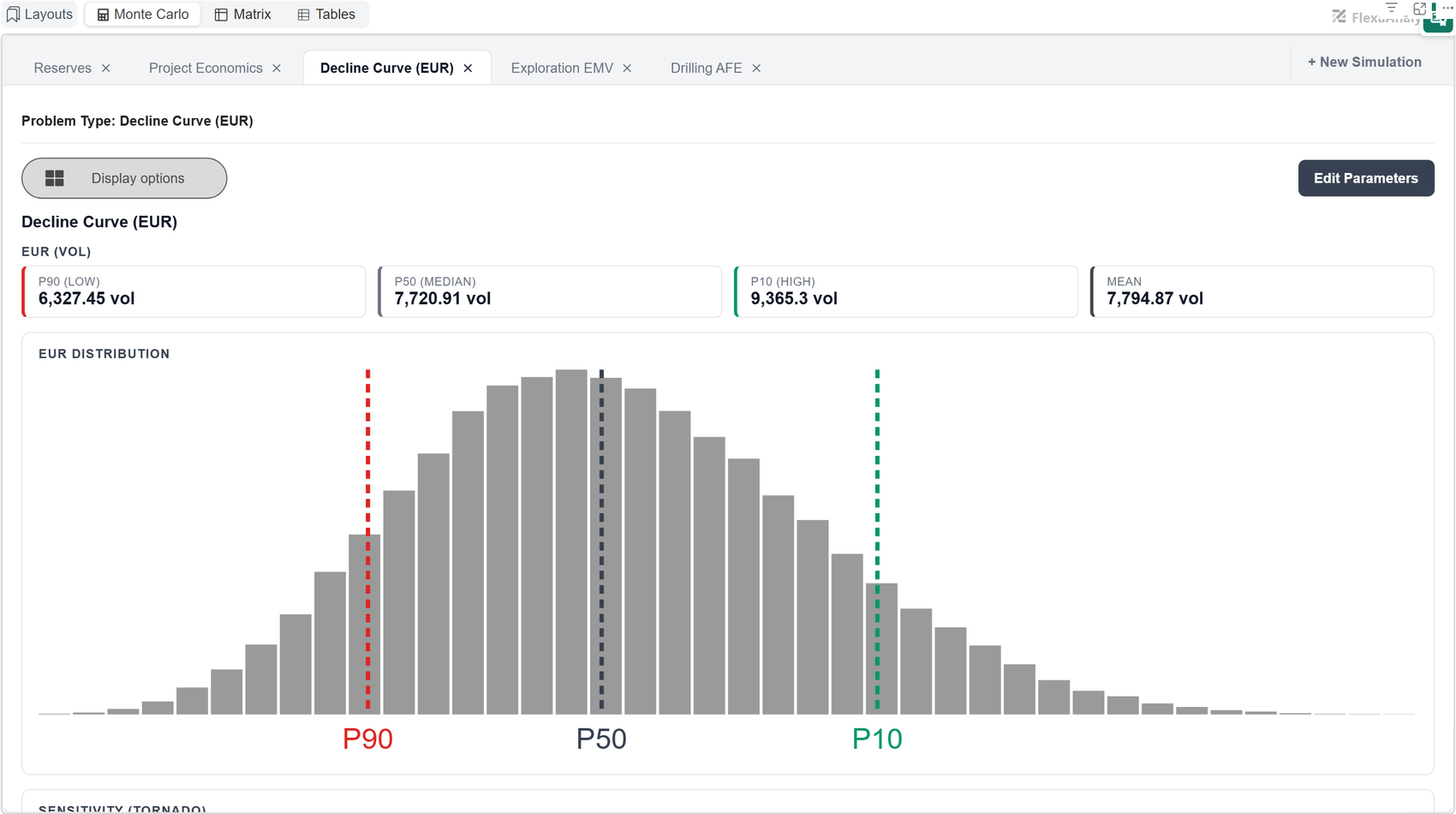Image resolution: width=1456 pixels, height=814 pixels.
Task: Open the more options ellipsis menu
Action: point(1447,7)
